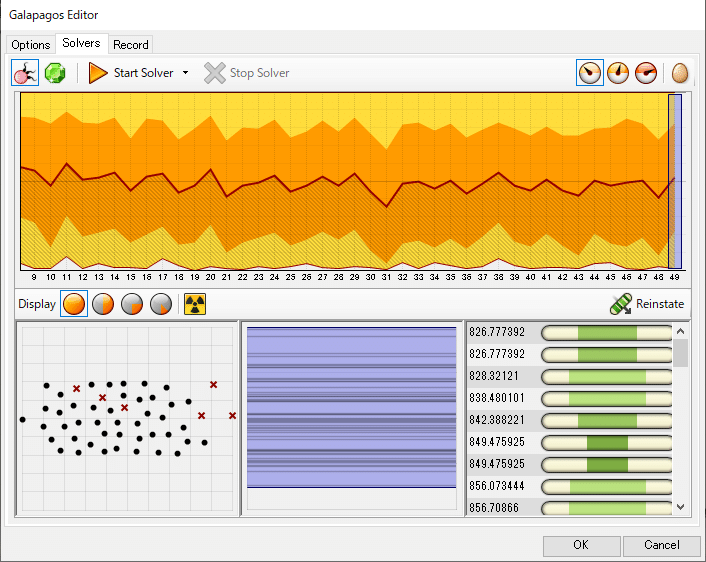This screenshot has width=706, height=562.
Task: Click the egg icon in the toolbar
Action: click(x=679, y=73)
